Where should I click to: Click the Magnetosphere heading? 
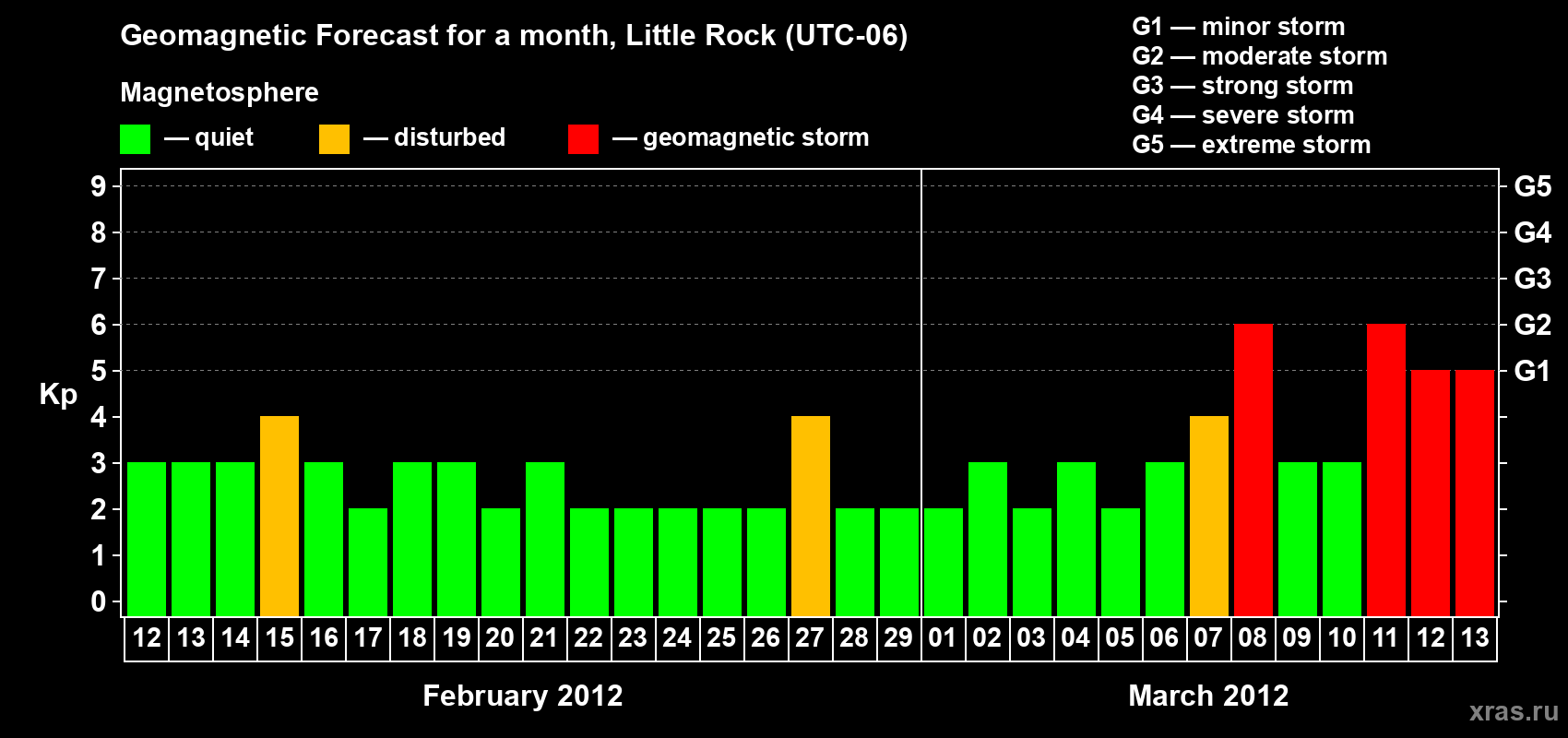(x=220, y=93)
